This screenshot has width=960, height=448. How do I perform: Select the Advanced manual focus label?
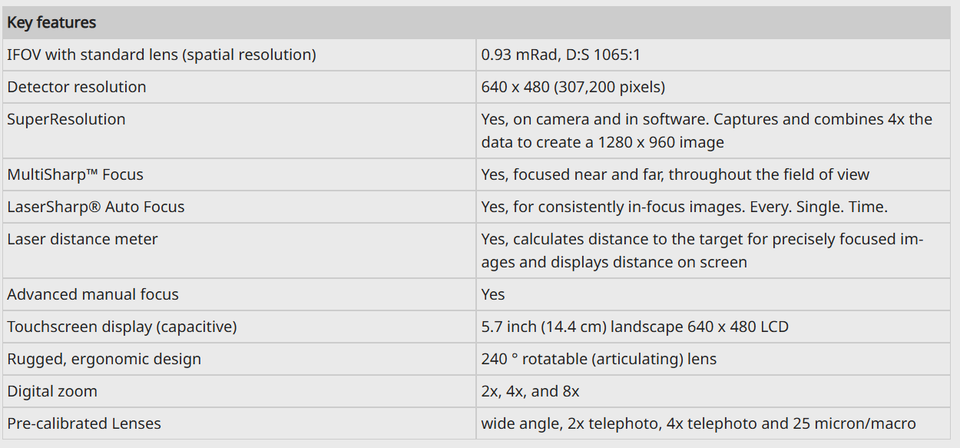(x=93, y=294)
